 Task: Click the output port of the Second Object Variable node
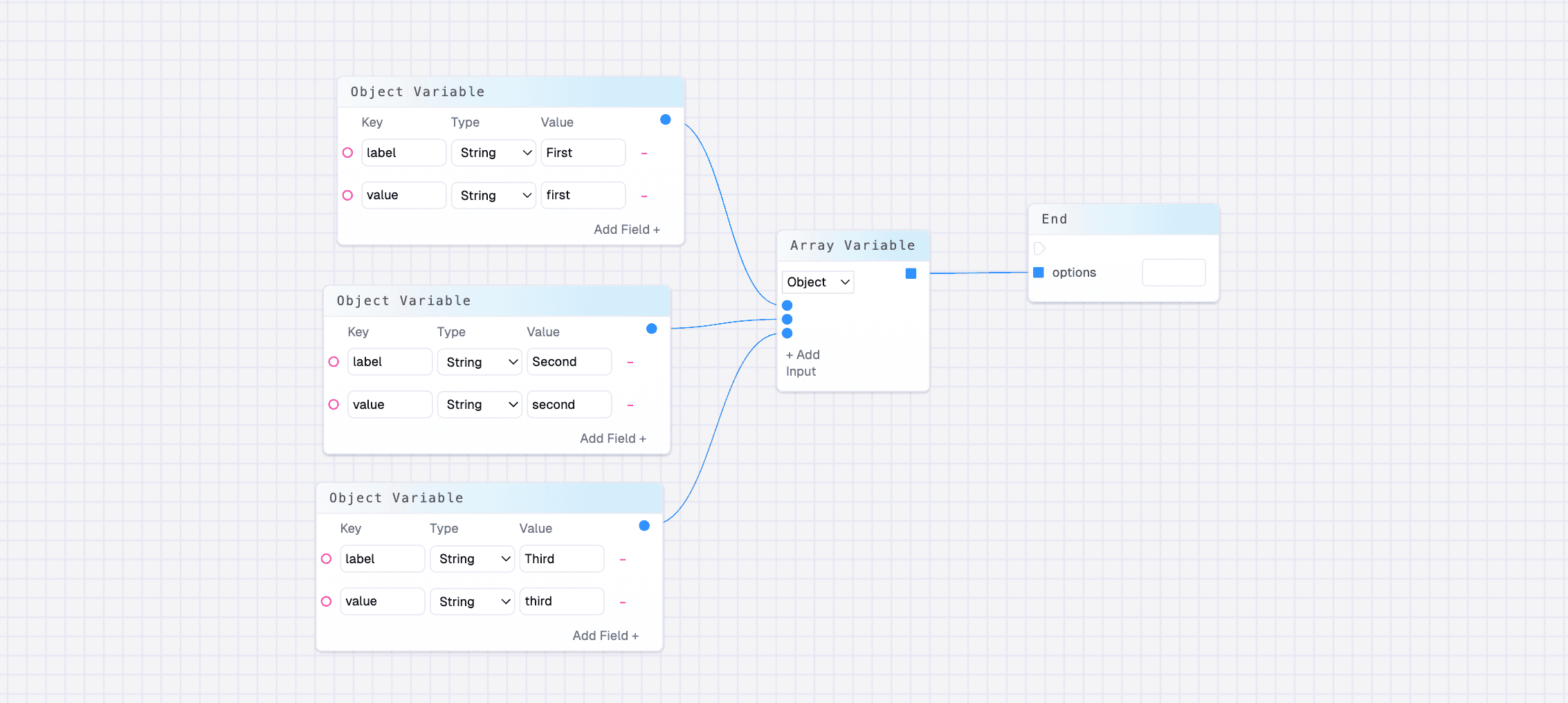651,329
